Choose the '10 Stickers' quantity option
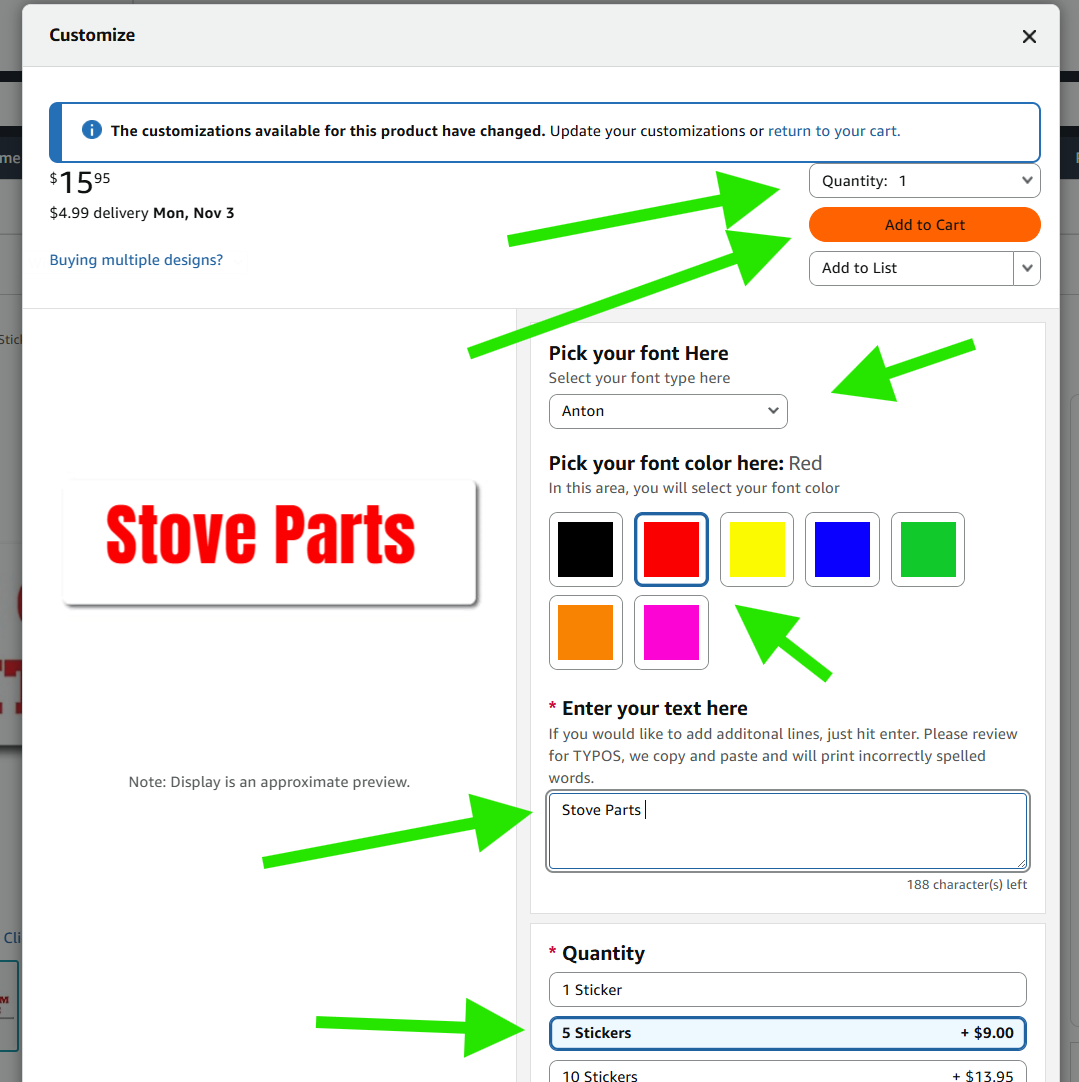Image resolution: width=1079 pixels, height=1082 pixels. [x=787, y=1073]
